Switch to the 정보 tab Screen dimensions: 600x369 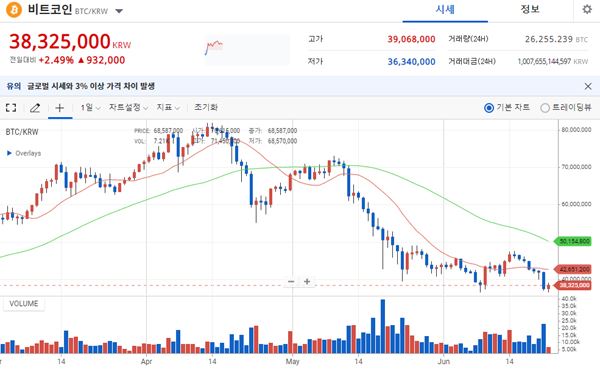[x=530, y=10]
